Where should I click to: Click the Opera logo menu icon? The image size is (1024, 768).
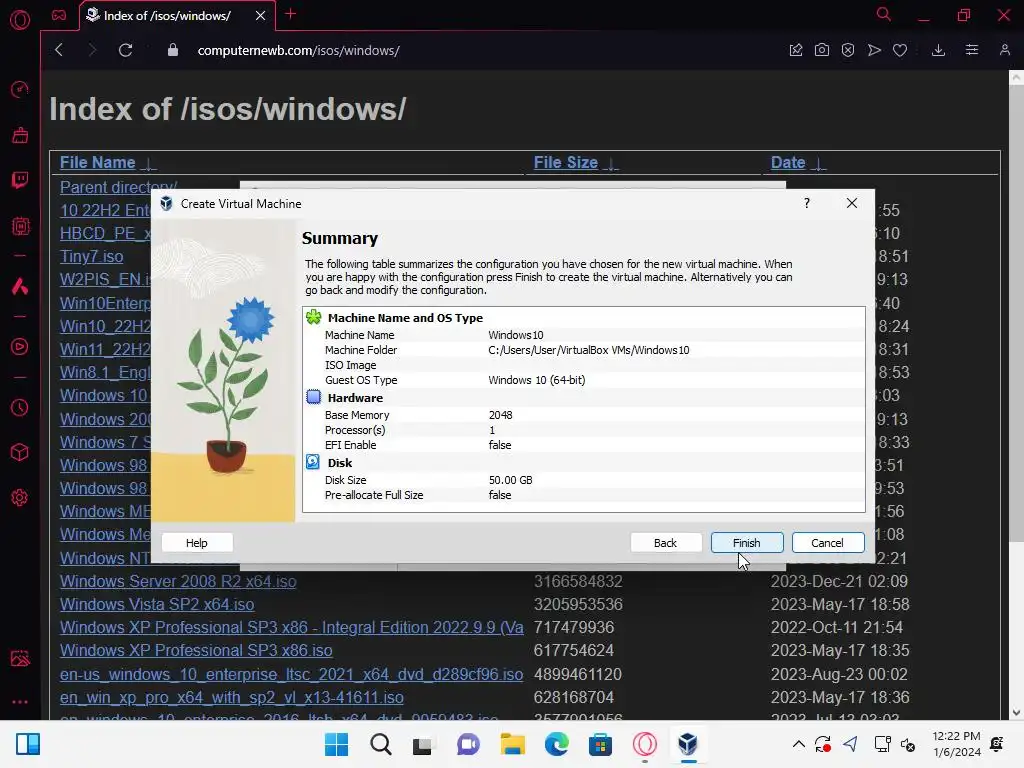pyautogui.click(x=20, y=20)
